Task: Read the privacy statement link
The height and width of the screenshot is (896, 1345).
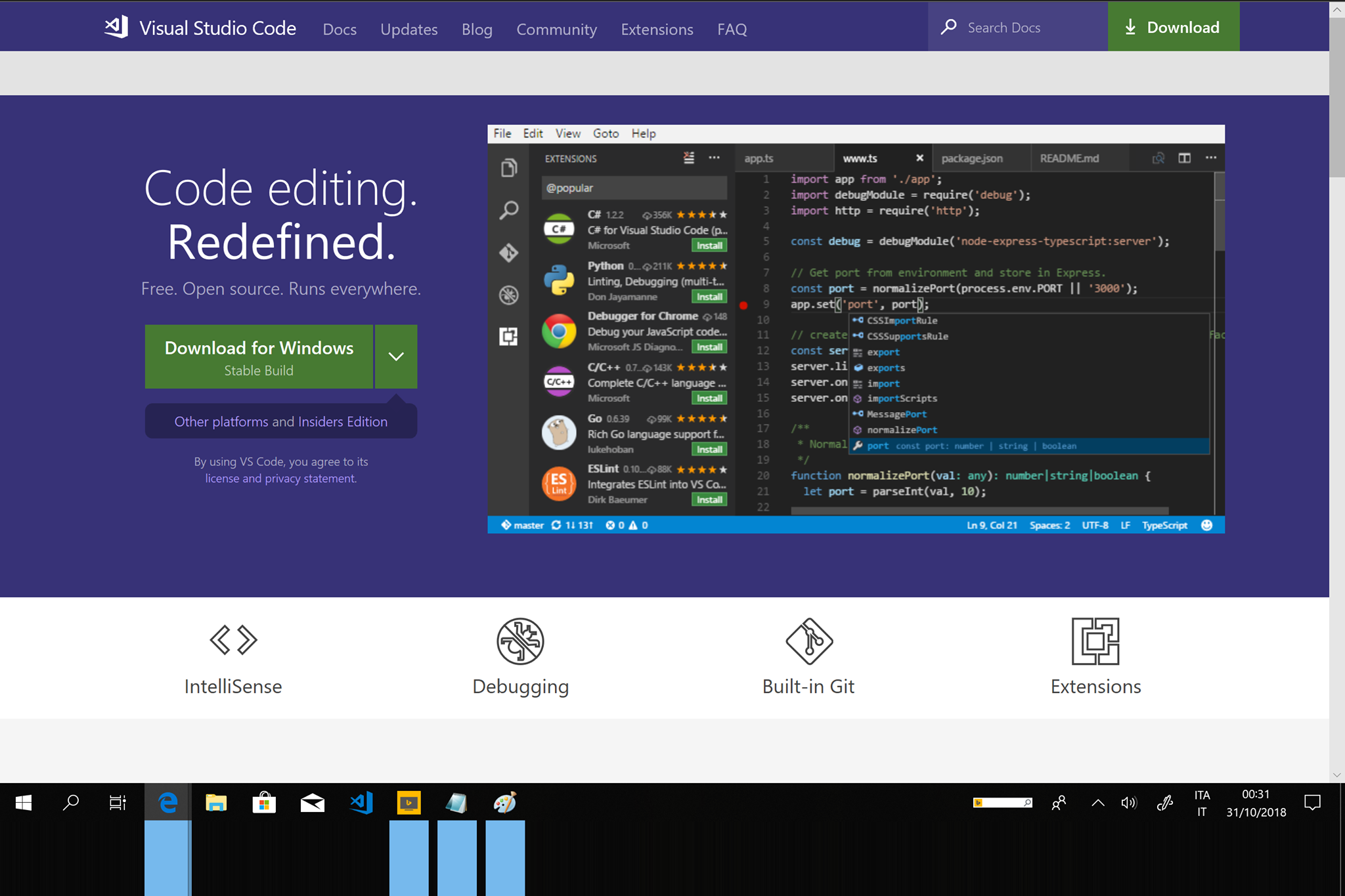Action: click(x=310, y=478)
